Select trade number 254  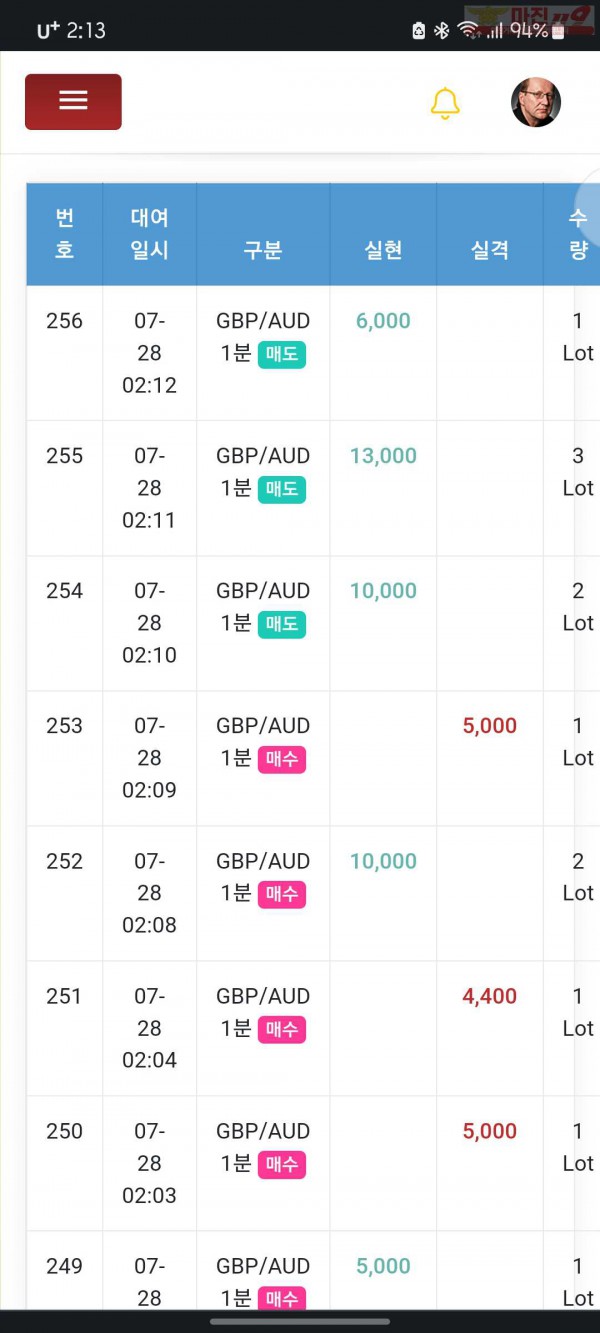click(x=65, y=591)
